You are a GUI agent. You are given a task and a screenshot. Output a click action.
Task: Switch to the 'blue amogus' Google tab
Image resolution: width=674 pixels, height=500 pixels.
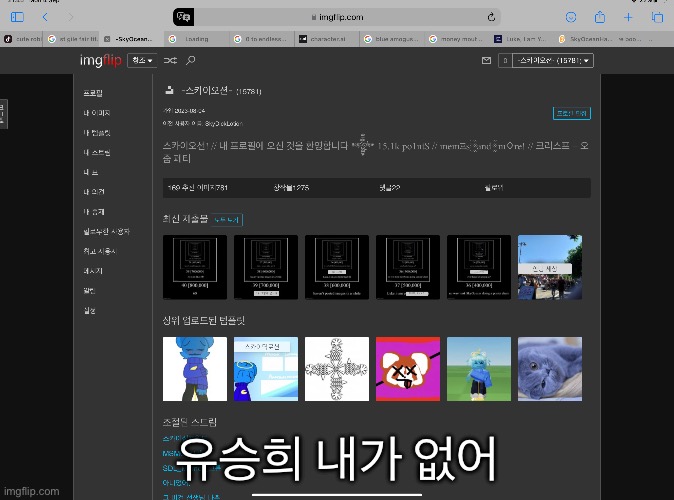392,39
